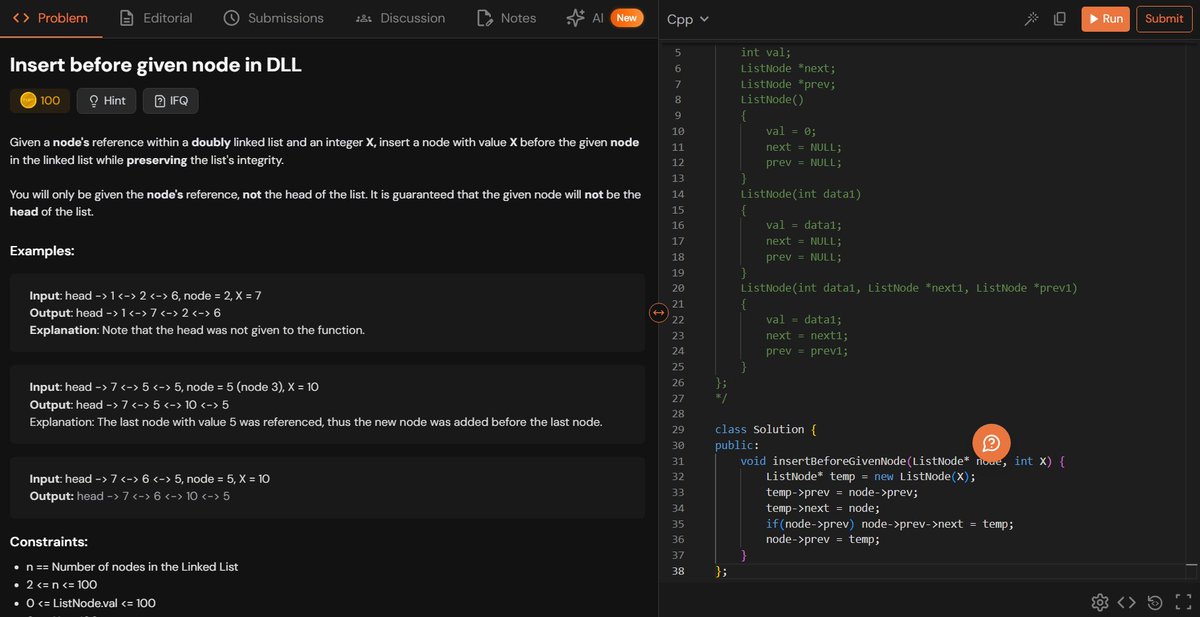Click code line 'temp->next = node;'

coord(823,508)
